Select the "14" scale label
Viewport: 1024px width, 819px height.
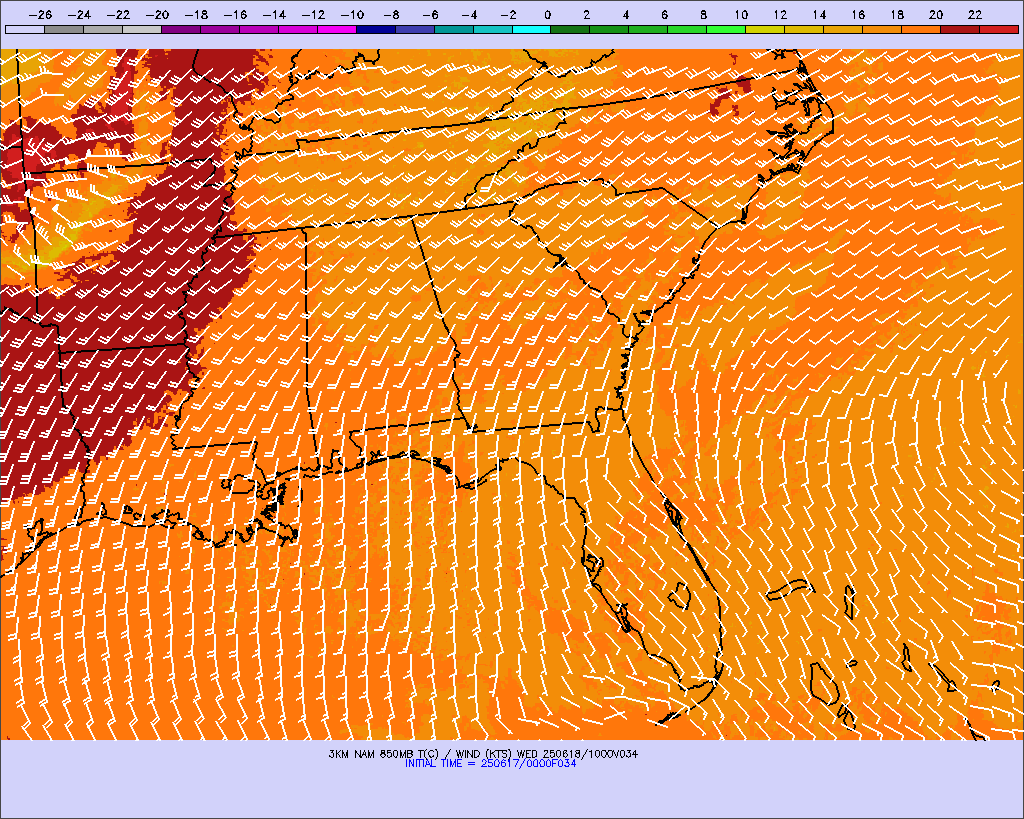pyautogui.click(x=819, y=14)
